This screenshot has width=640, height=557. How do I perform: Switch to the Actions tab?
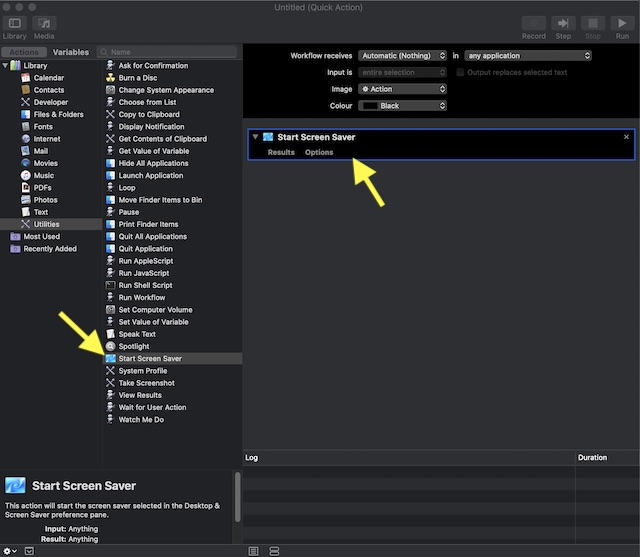[x=23, y=52]
